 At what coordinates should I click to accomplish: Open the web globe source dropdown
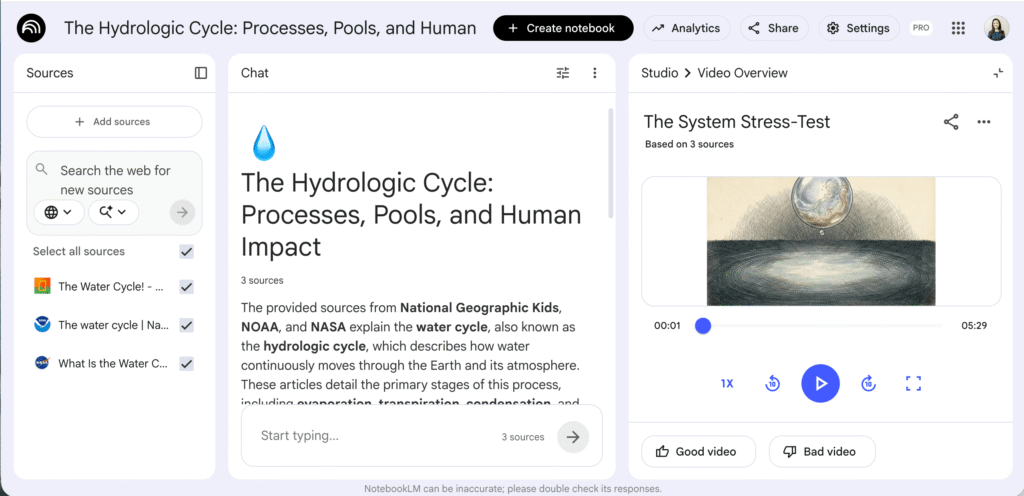pyautogui.click(x=59, y=212)
